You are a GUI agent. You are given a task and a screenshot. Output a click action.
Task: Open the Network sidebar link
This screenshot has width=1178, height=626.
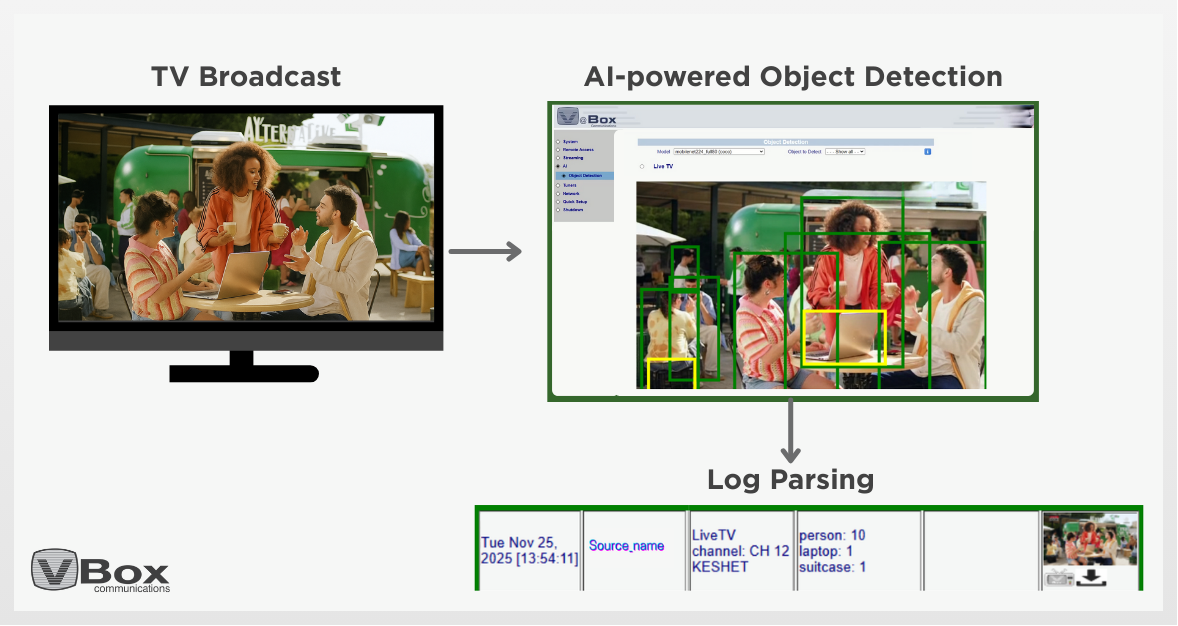pyautogui.click(x=571, y=193)
